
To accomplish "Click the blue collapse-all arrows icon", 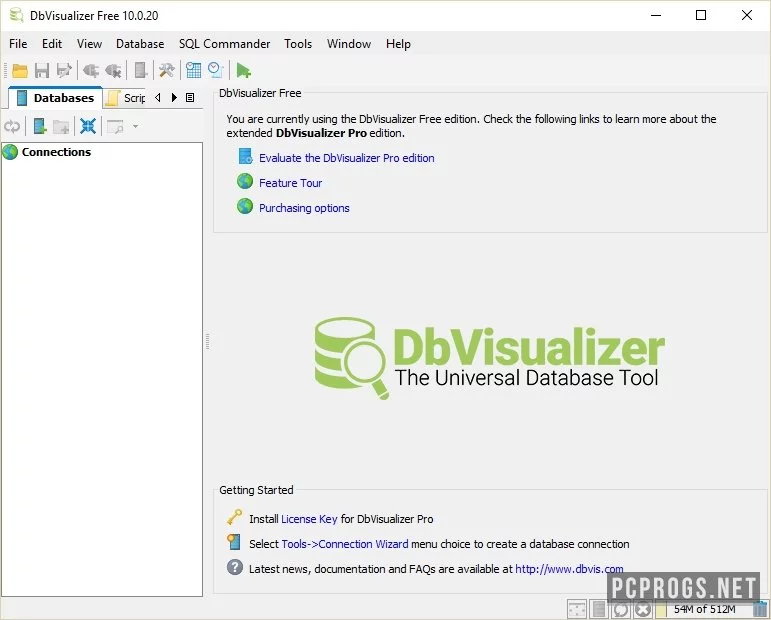I will pyautogui.click(x=88, y=126).
